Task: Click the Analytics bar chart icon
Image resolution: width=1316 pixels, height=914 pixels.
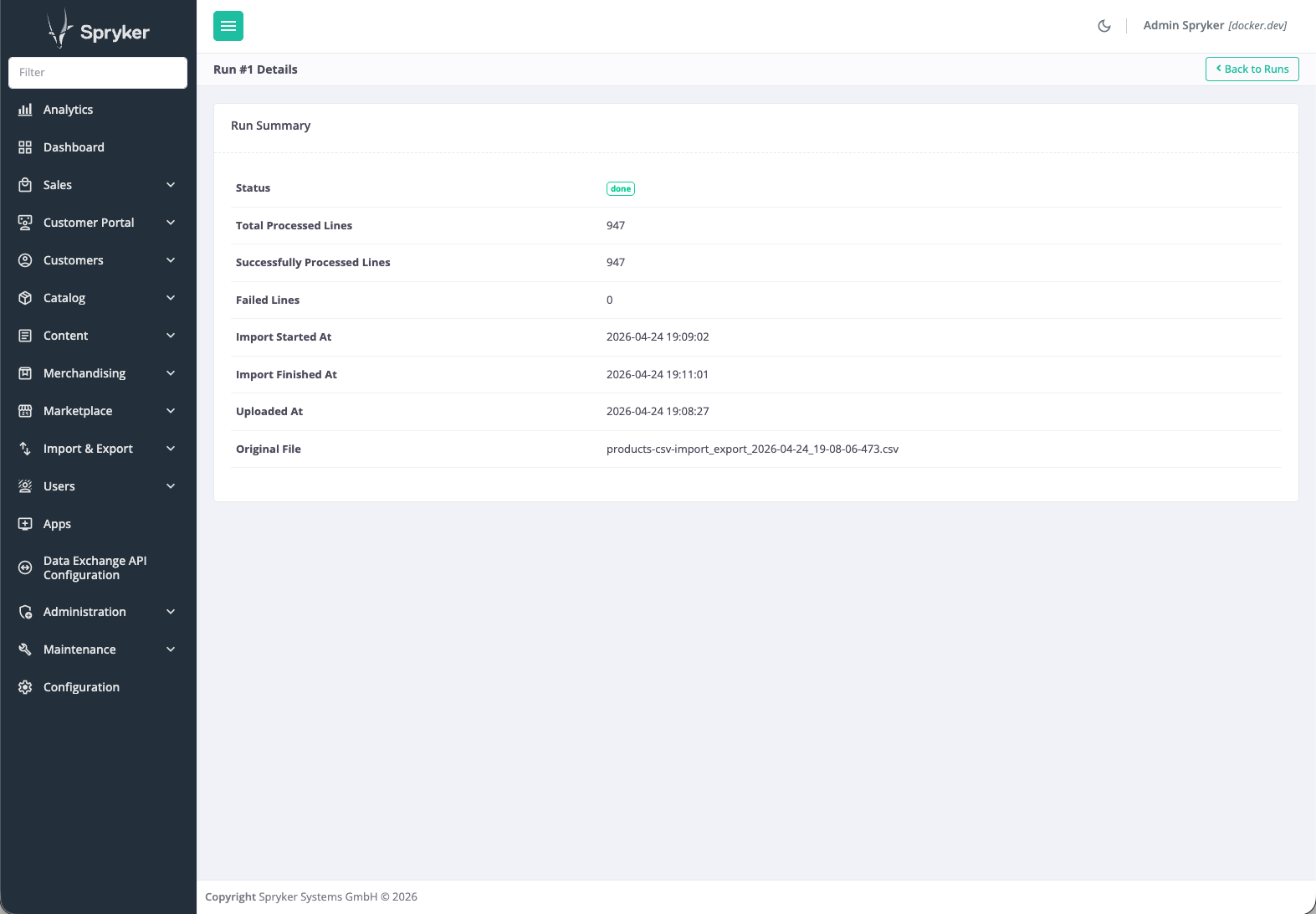Action: tap(25, 110)
